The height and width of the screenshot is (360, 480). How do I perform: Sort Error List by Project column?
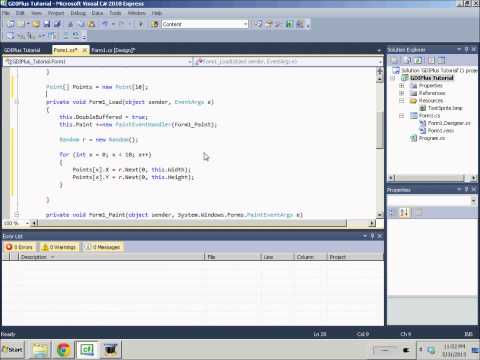pos(355,257)
